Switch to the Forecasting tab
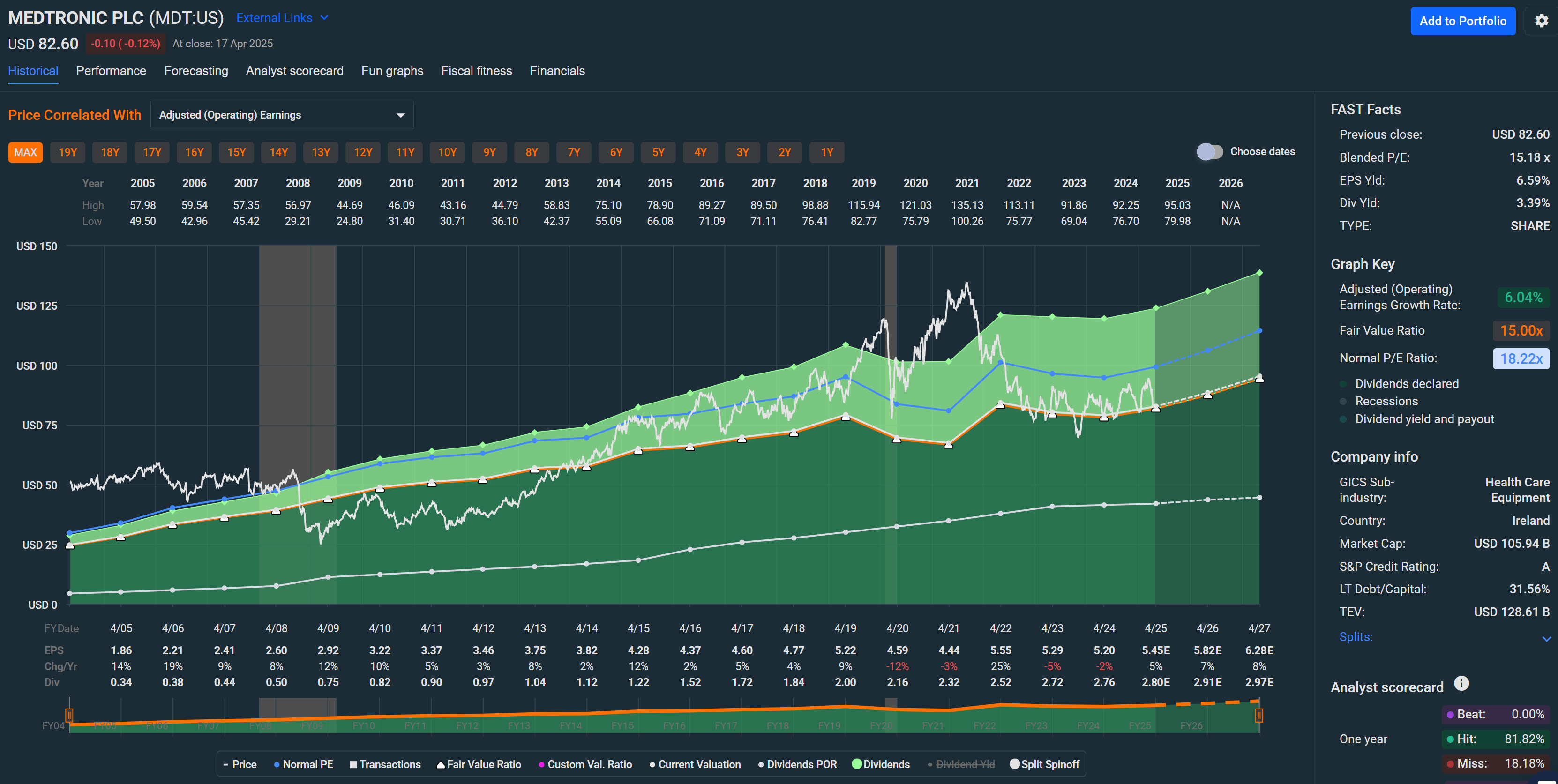Screen dimensions: 1558x784 point(196,71)
